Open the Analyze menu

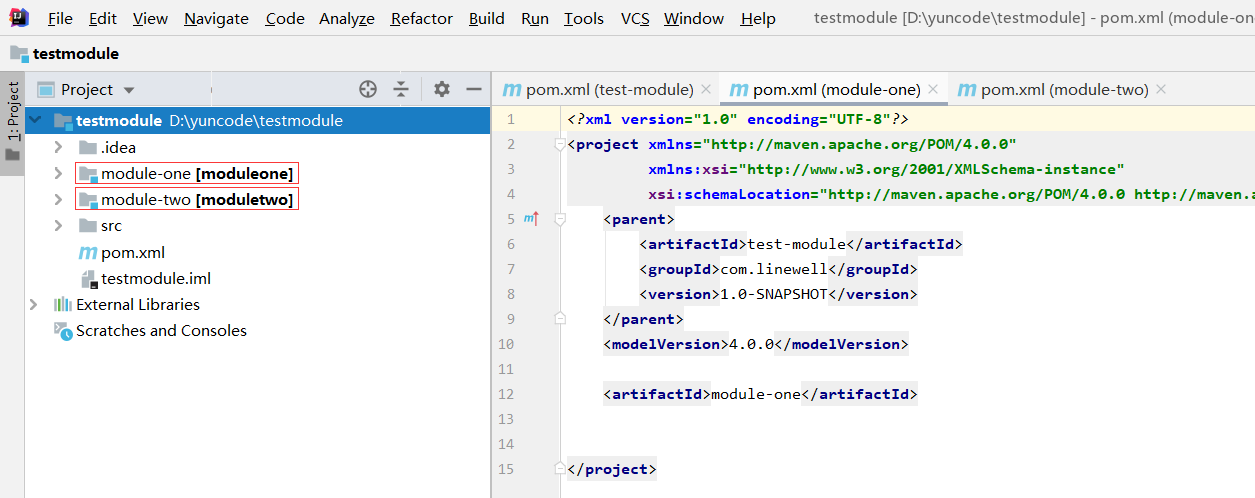tap(347, 18)
